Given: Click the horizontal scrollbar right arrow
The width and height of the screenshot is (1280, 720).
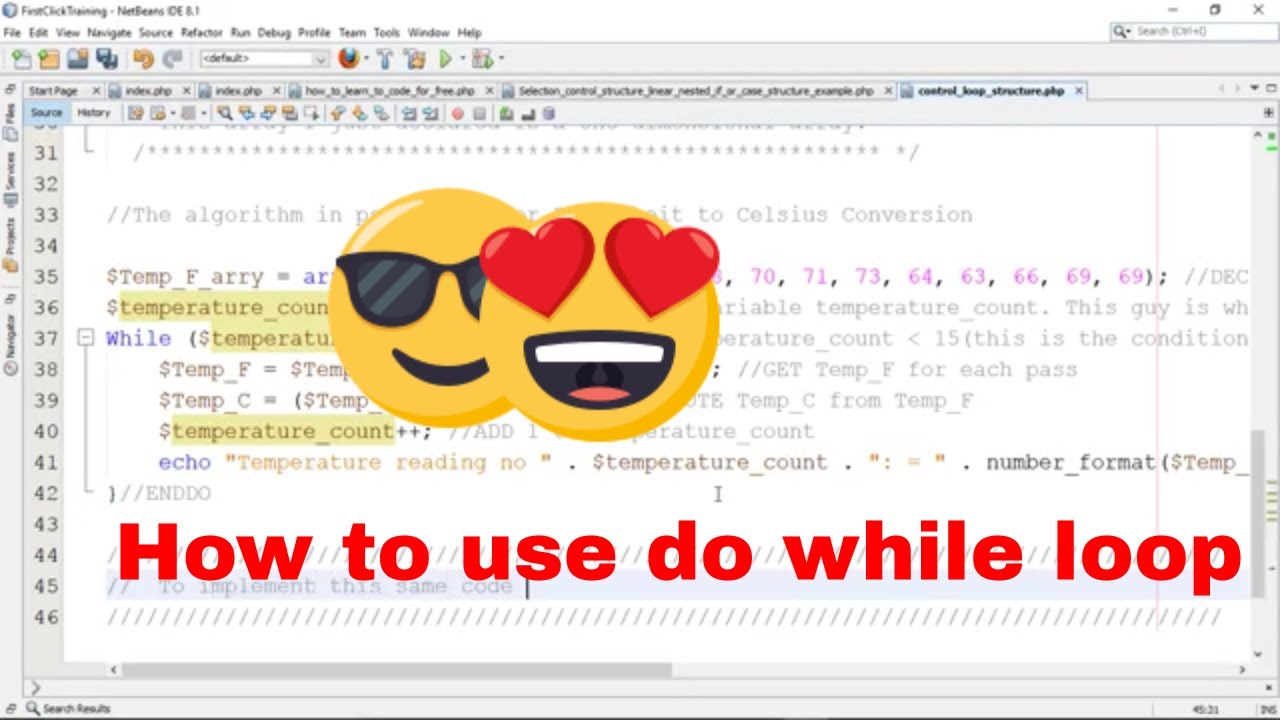Looking at the screenshot, I should (1243, 670).
